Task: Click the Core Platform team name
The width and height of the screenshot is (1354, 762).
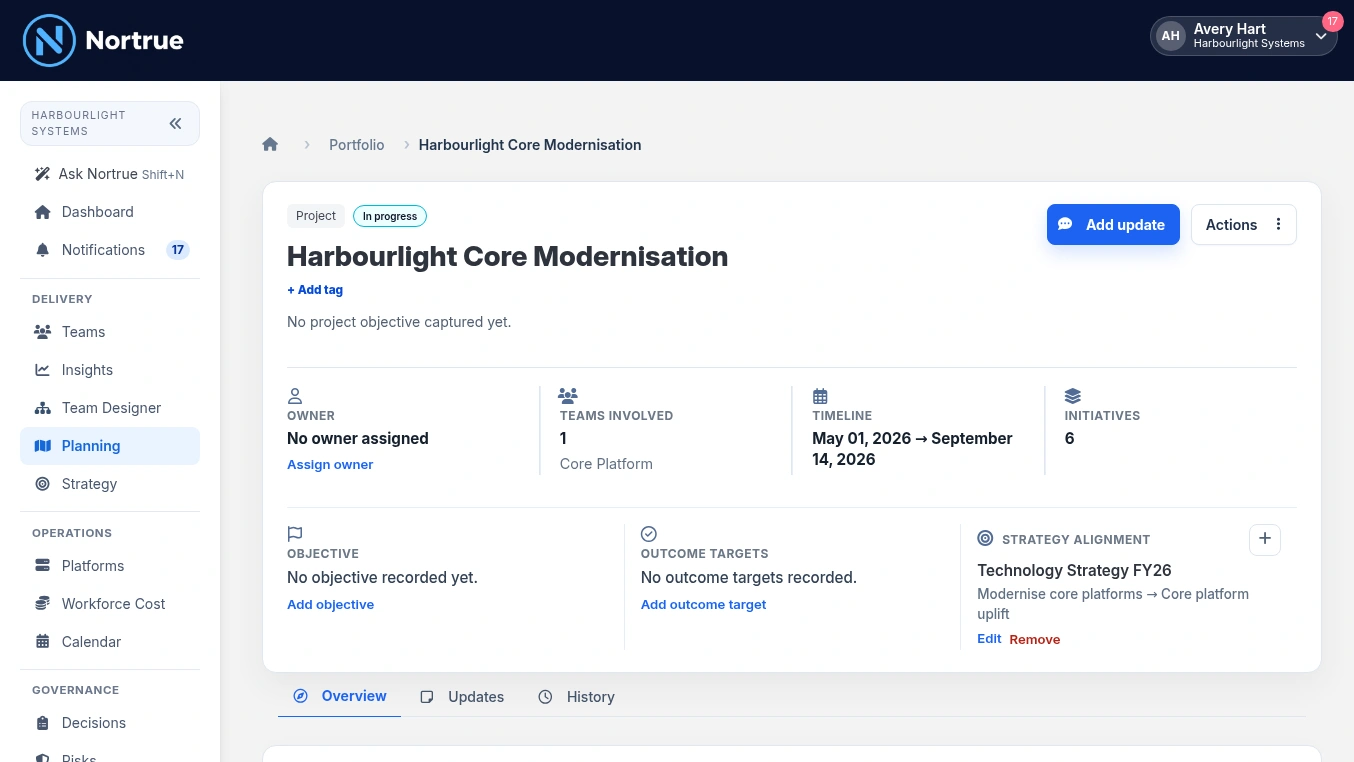Action: coord(606,464)
